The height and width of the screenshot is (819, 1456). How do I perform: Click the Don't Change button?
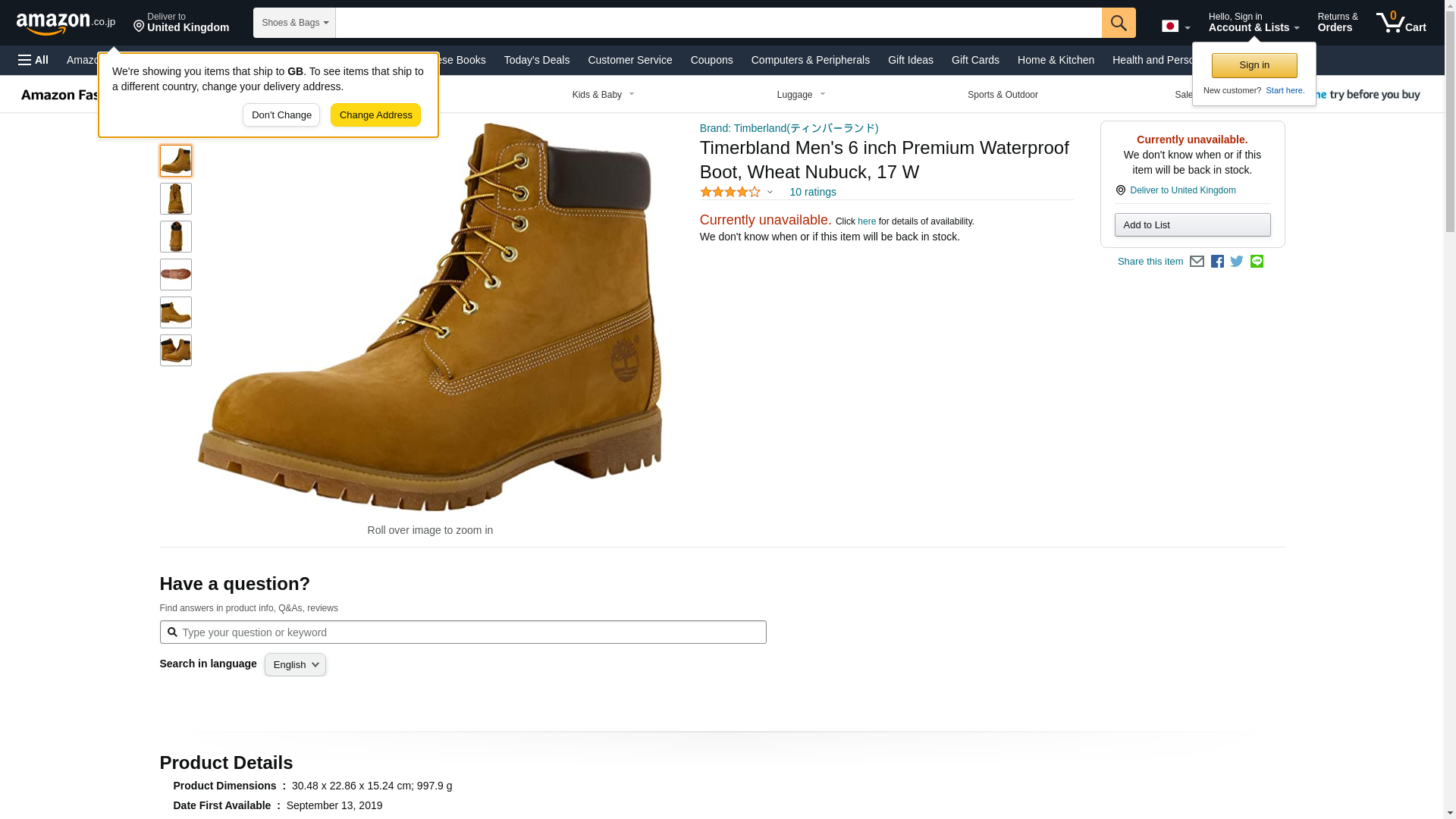pyautogui.click(x=281, y=115)
